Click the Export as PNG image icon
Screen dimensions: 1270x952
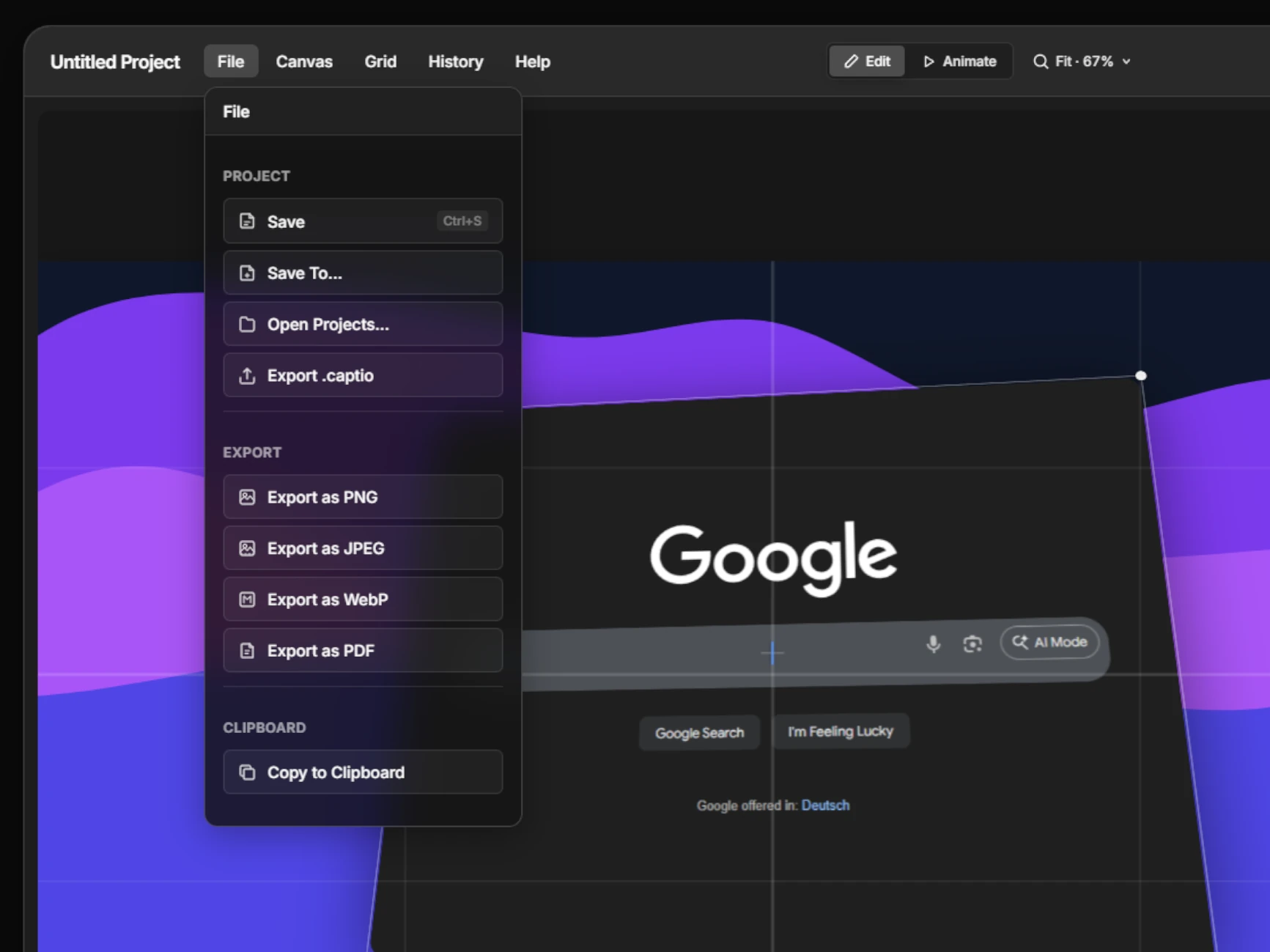tap(247, 497)
